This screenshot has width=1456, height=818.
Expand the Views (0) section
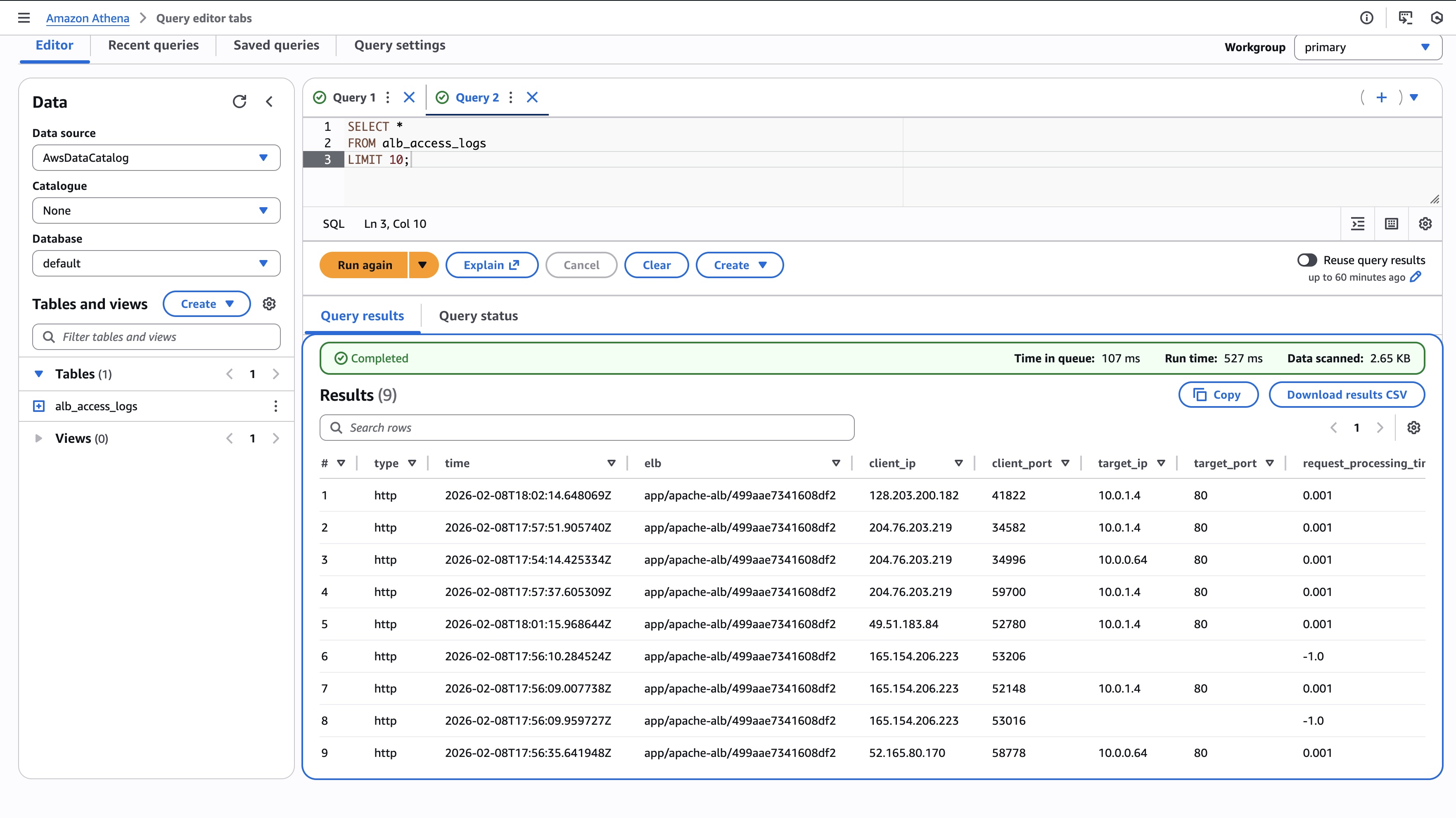click(x=38, y=438)
